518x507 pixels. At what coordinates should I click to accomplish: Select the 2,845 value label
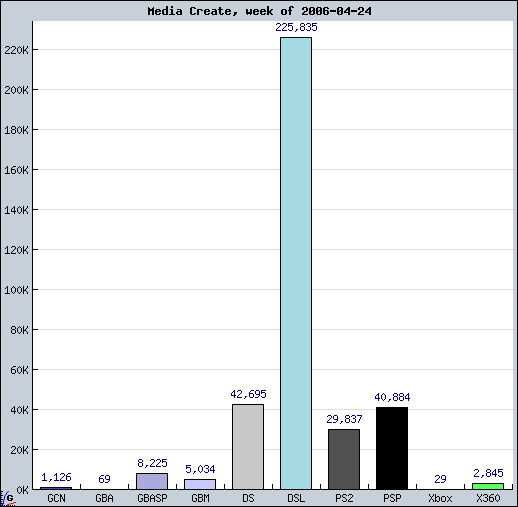[488, 473]
